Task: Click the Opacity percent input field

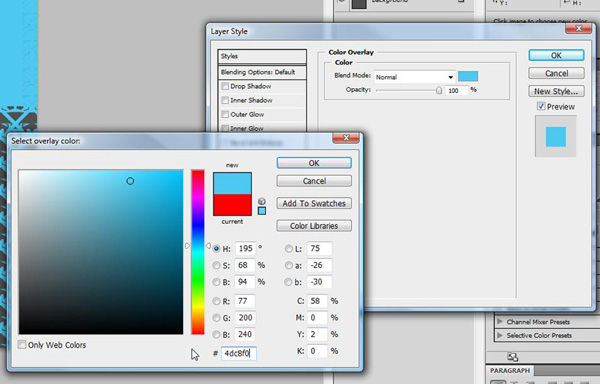Action: (x=457, y=90)
